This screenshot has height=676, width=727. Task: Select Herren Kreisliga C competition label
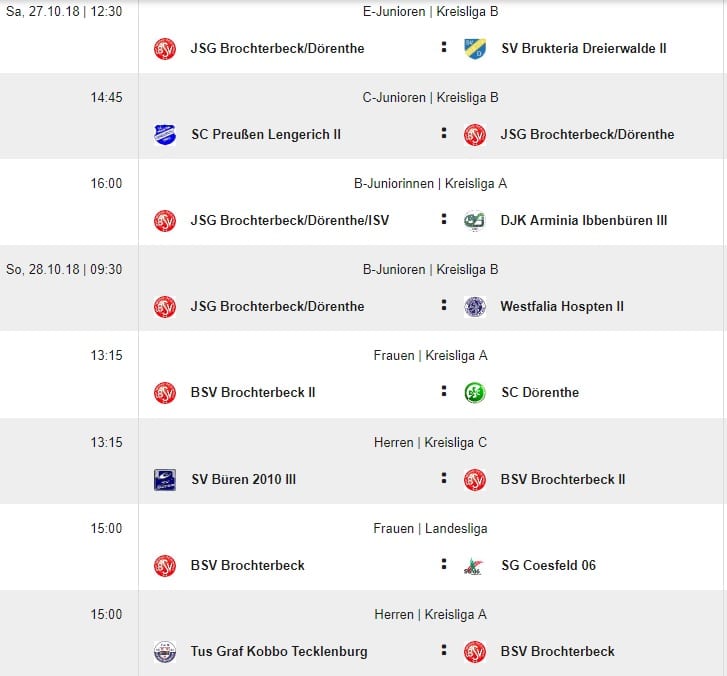pos(430,442)
